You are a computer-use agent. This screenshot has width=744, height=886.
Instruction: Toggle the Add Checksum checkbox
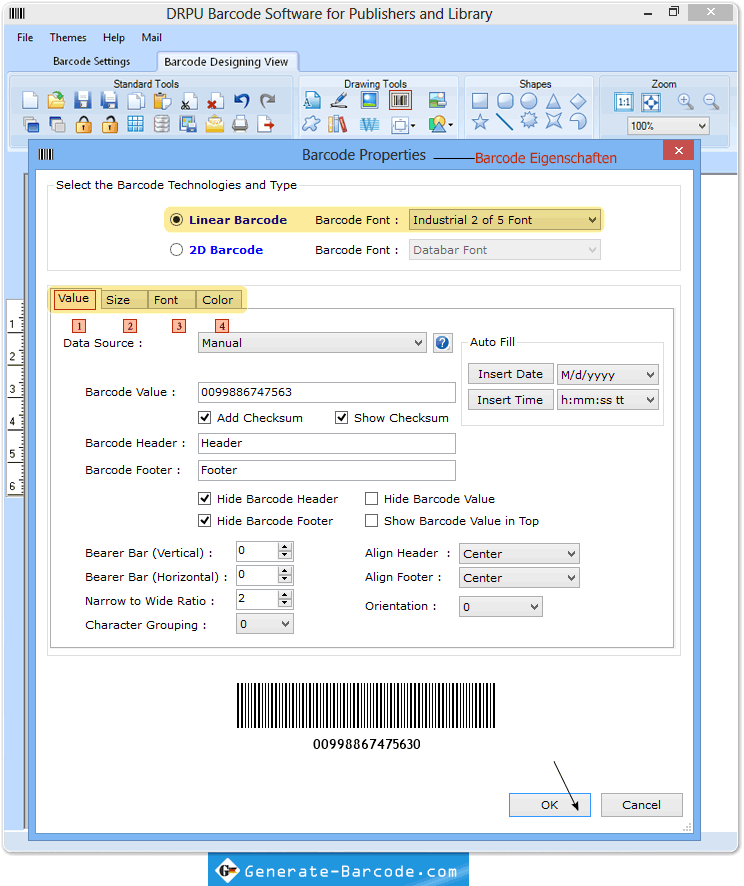point(205,418)
